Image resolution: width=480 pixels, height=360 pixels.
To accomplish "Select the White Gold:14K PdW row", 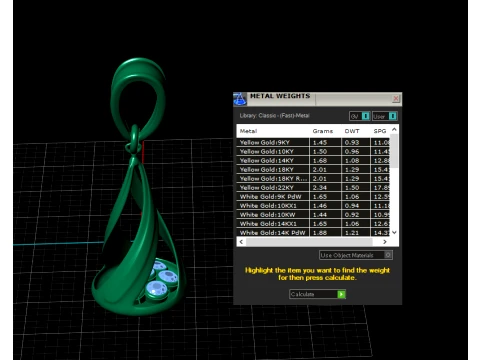I will (313, 233).
